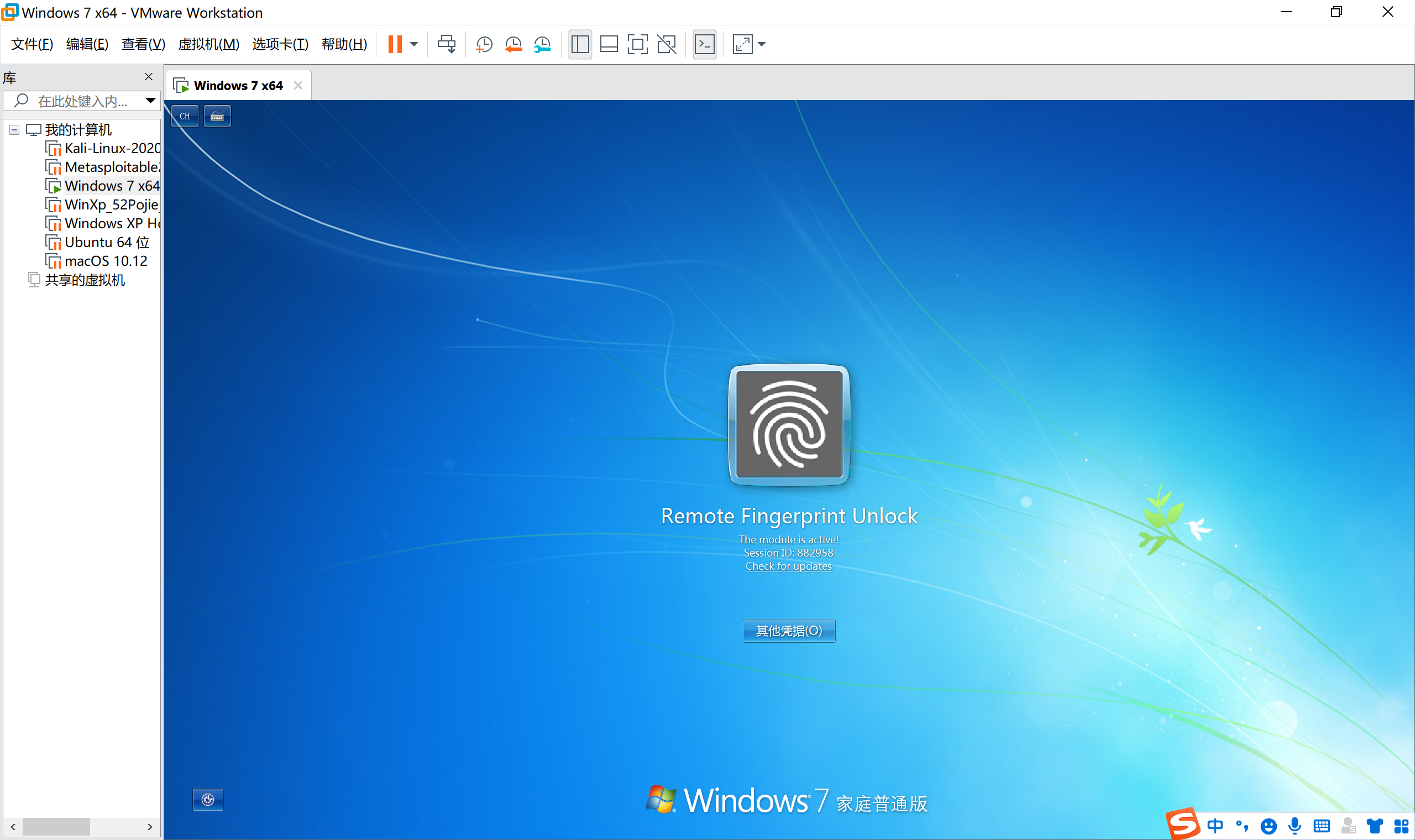Viewport: 1415px width, 840px height.
Task: Open the pause button dropdown arrow
Action: pyautogui.click(x=415, y=44)
